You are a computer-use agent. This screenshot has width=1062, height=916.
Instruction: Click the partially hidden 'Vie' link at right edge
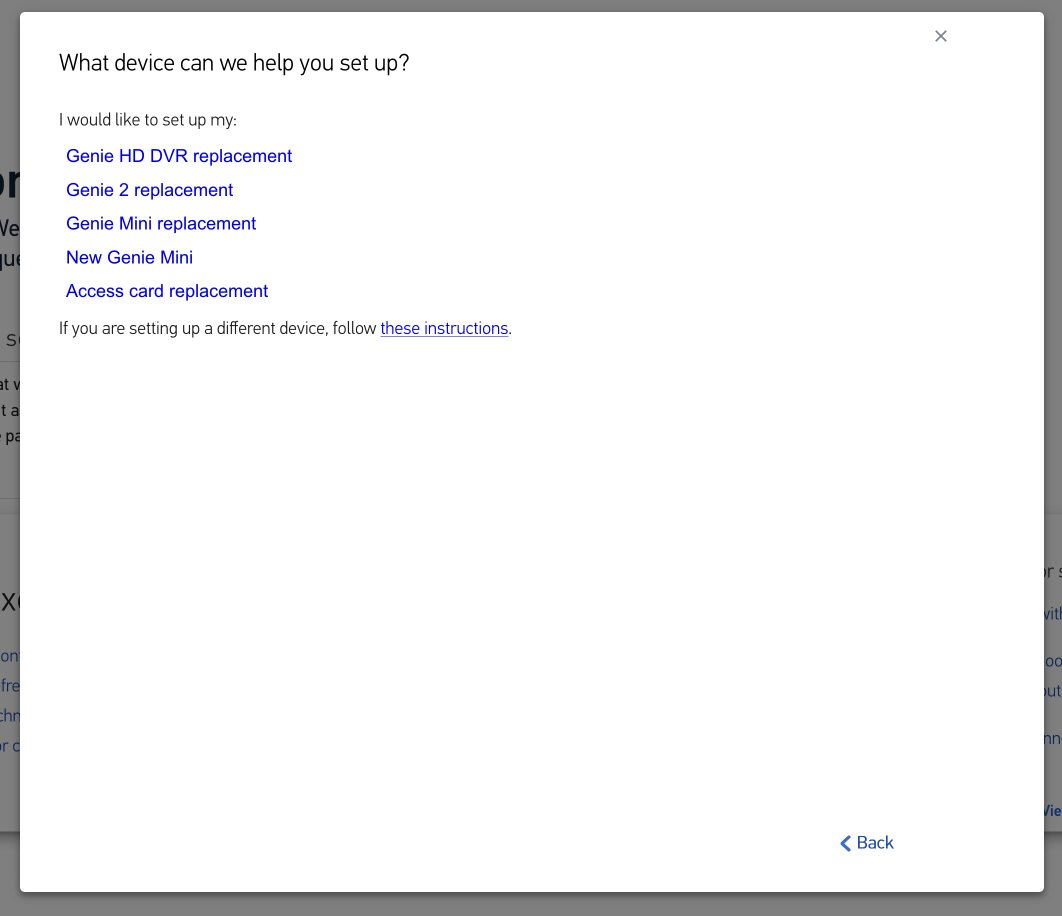pos(1053,810)
